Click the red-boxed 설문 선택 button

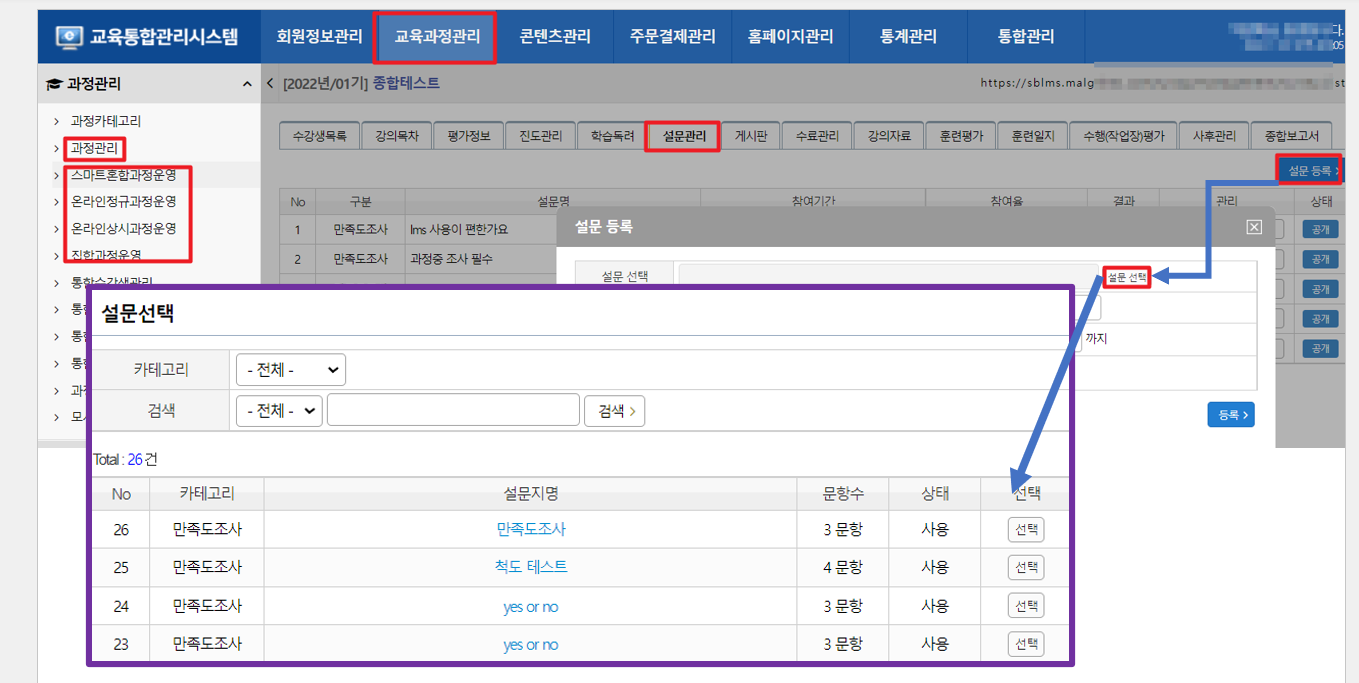click(1127, 277)
